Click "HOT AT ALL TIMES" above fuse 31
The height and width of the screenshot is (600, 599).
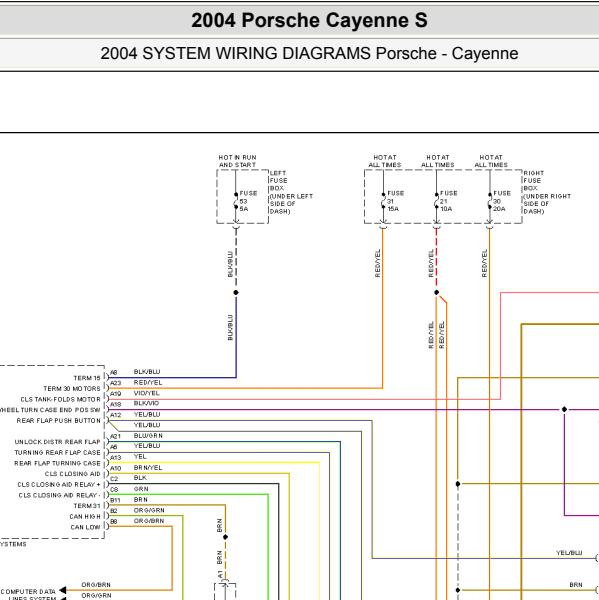(x=385, y=161)
